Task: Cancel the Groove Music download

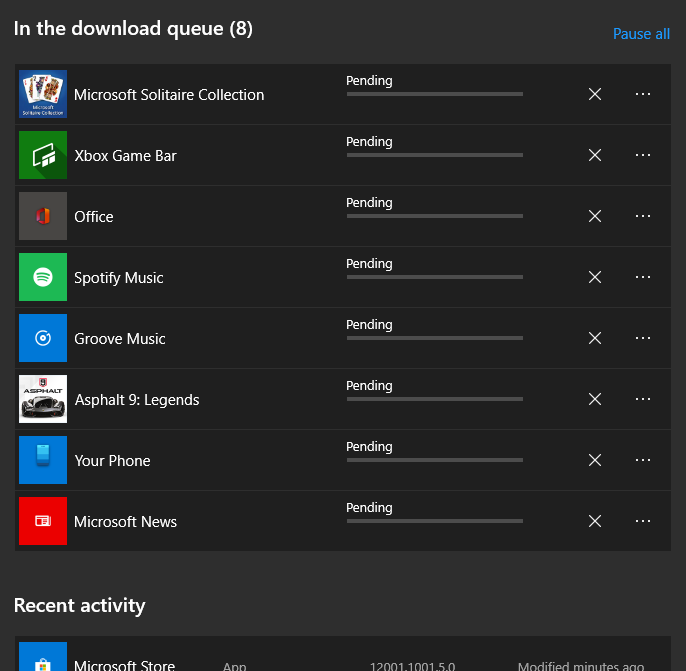Action: click(x=595, y=338)
